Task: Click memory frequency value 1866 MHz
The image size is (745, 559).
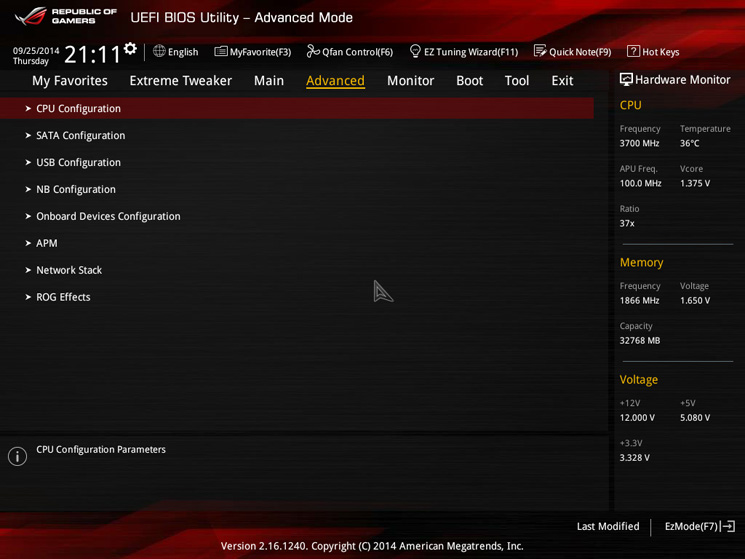Action: click(639, 301)
